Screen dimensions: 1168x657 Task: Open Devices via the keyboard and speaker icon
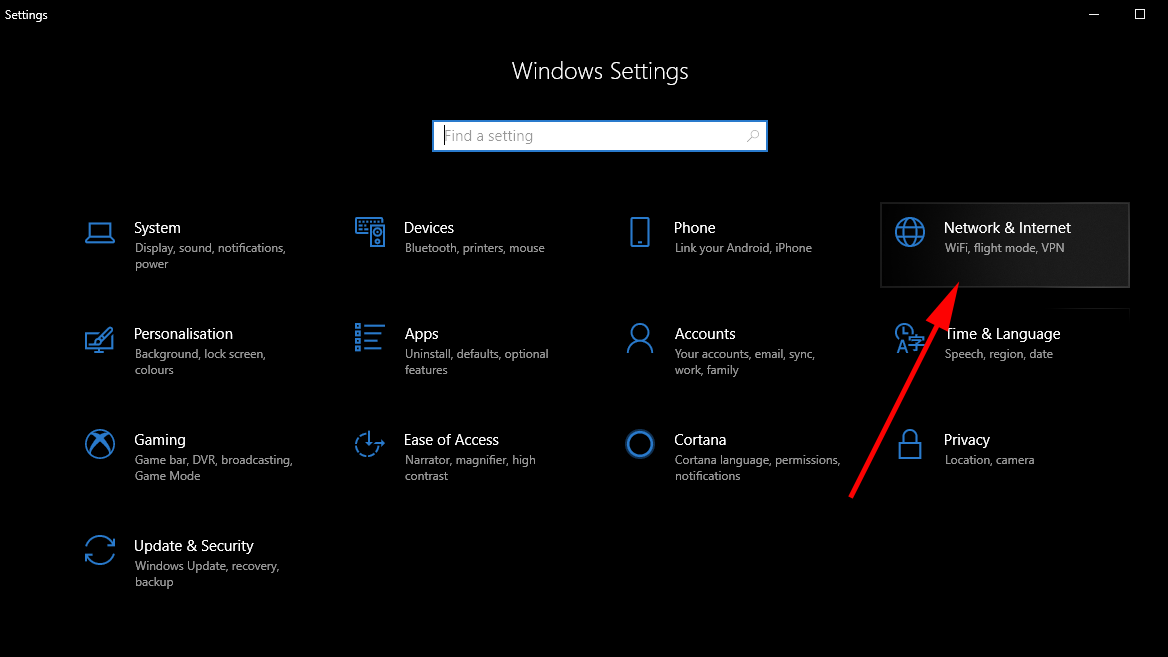370,232
